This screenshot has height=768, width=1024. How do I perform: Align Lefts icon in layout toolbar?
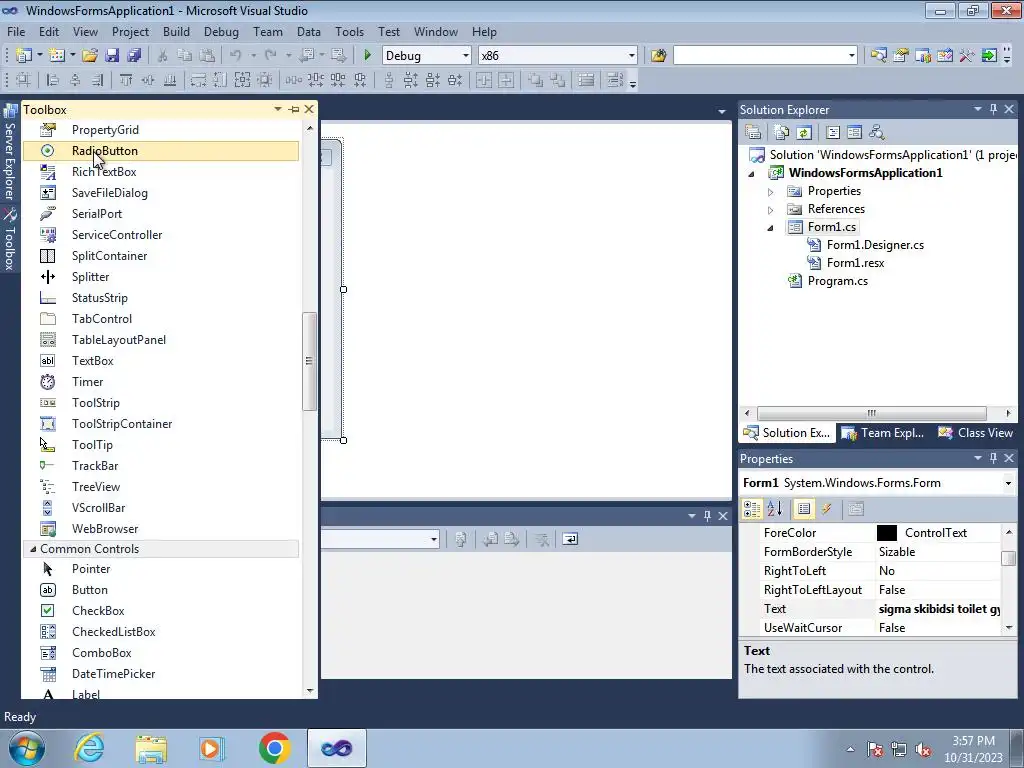[x=53, y=80]
